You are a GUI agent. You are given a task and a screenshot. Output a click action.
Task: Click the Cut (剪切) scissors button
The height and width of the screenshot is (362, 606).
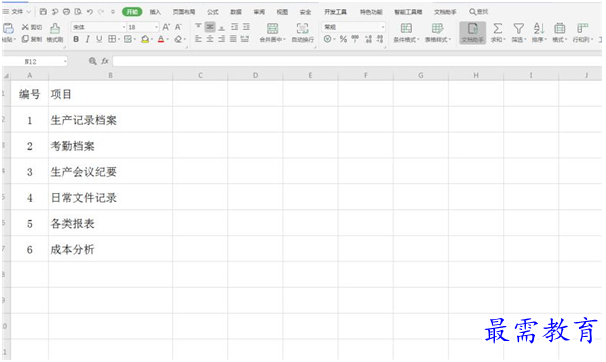pyautogui.click(x=32, y=27)
